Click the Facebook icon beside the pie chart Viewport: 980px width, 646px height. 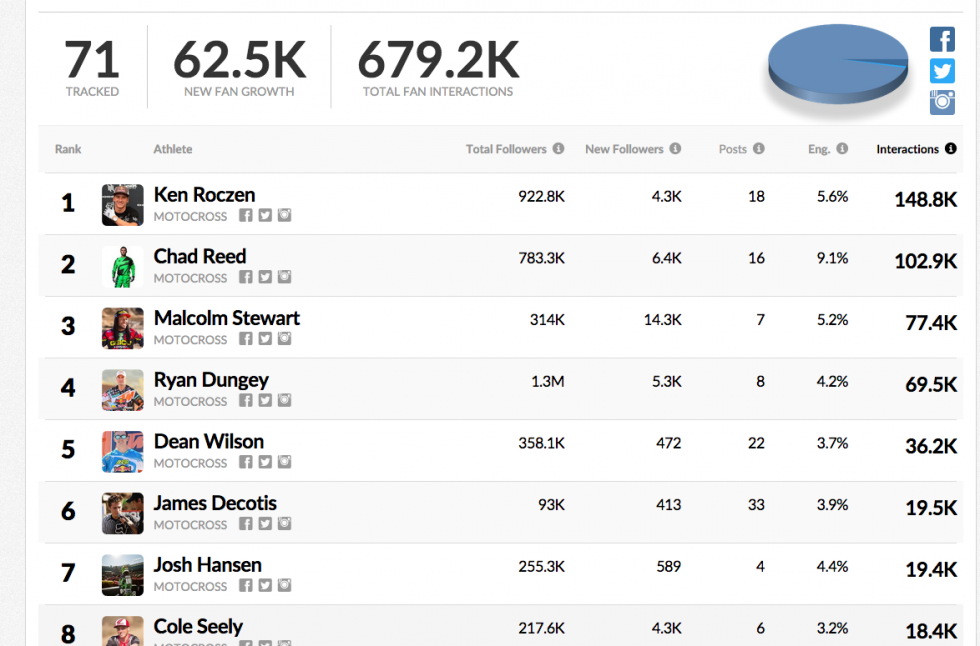click(x=942, y=40)
